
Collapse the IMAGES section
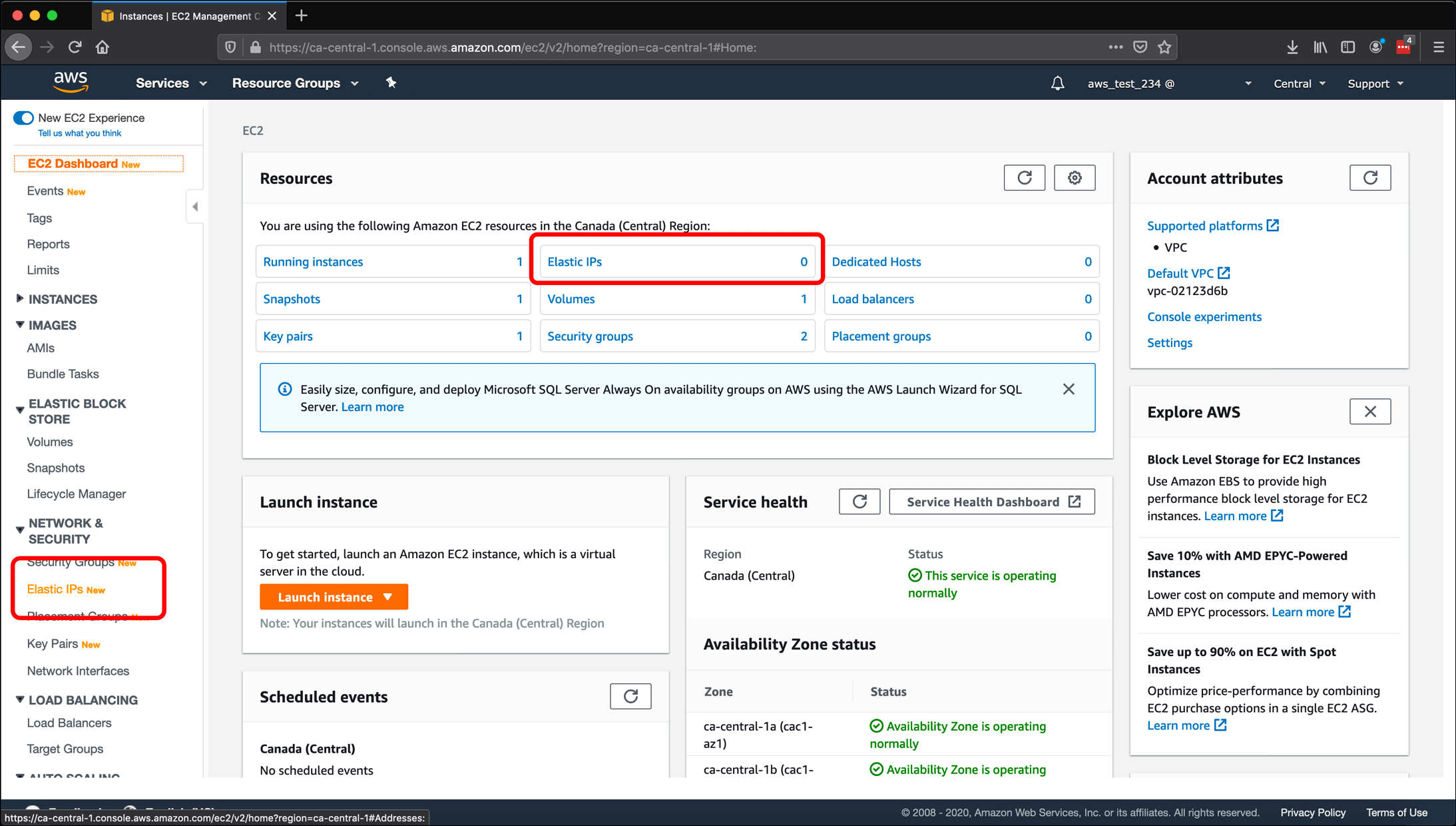[46, 325]
